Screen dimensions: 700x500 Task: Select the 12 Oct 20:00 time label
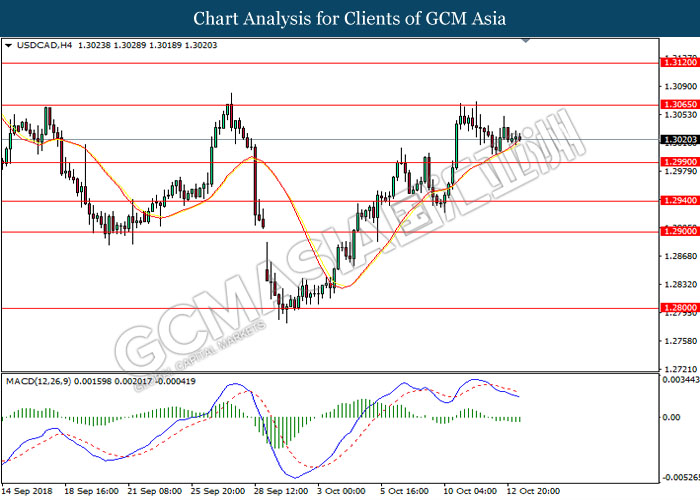[533, 492]
